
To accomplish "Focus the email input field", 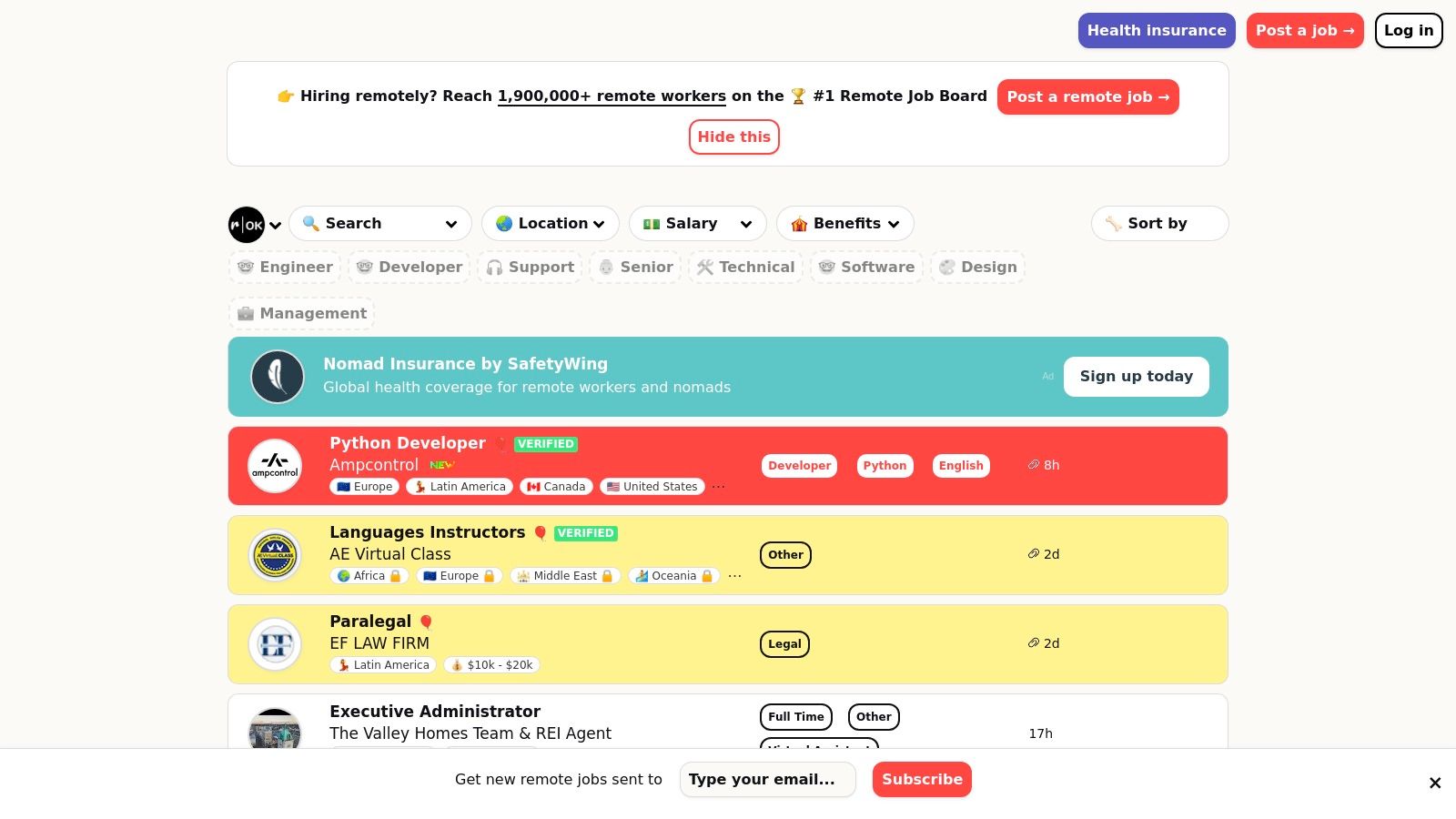I will click(767, 780).
